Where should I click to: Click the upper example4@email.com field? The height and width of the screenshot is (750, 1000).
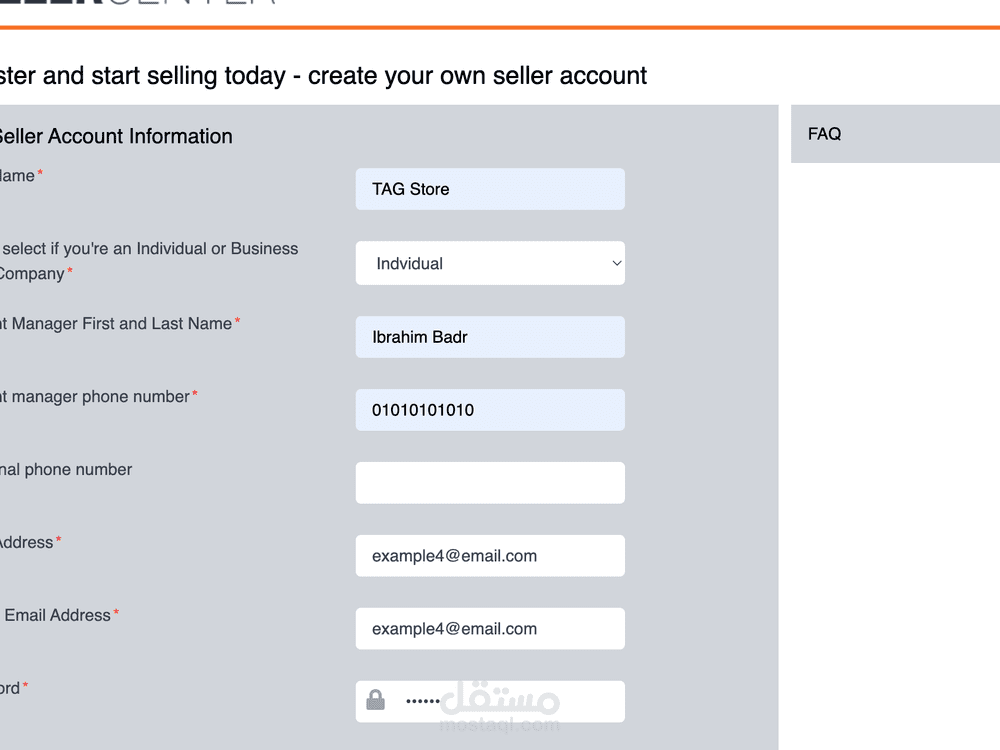pyautogui.click(x=490, y=556)
